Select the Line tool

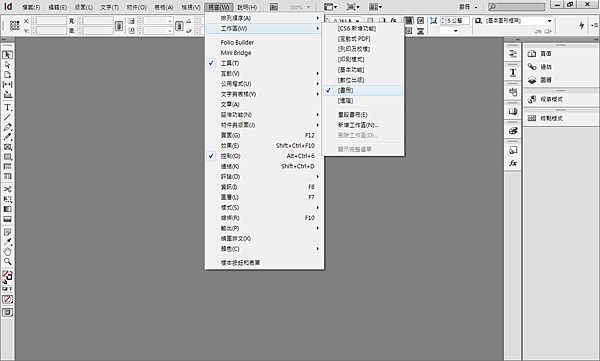point(7,117)
